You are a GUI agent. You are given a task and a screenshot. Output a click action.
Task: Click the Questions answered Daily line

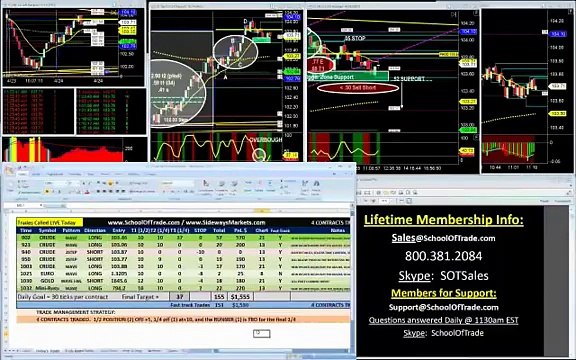pyautogui.click(x=443, y=320)
